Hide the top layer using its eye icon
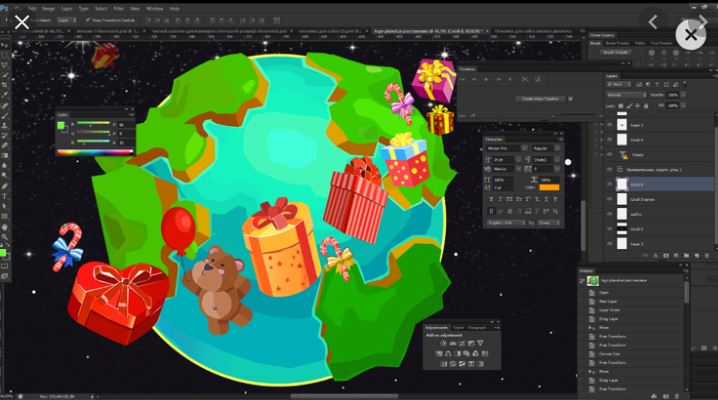Image resolution: width=718 pixels, height=400 pixels. (610, 125)
